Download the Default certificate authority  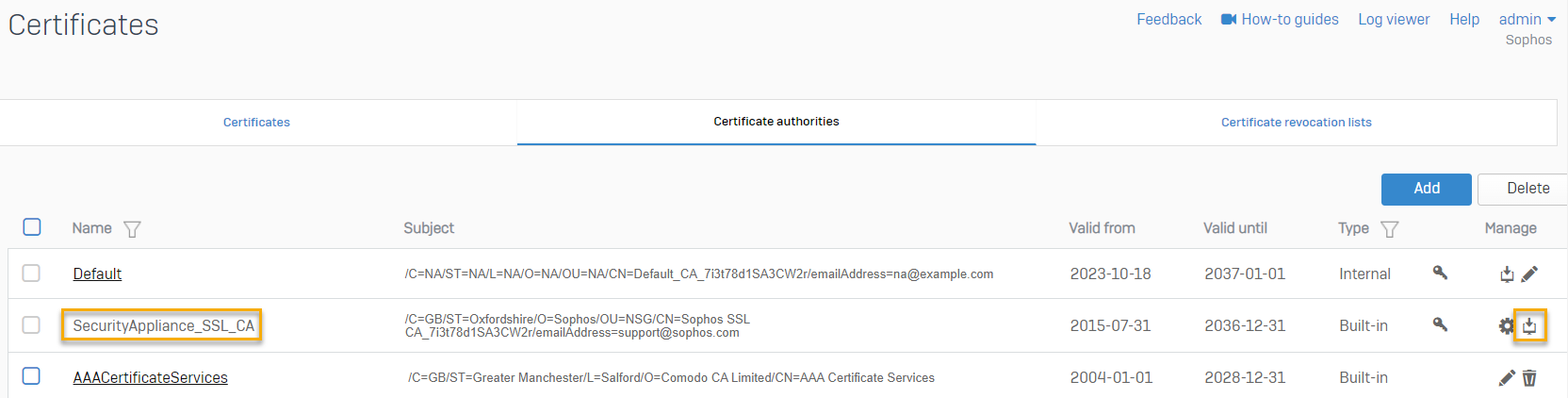point(1507,274)
